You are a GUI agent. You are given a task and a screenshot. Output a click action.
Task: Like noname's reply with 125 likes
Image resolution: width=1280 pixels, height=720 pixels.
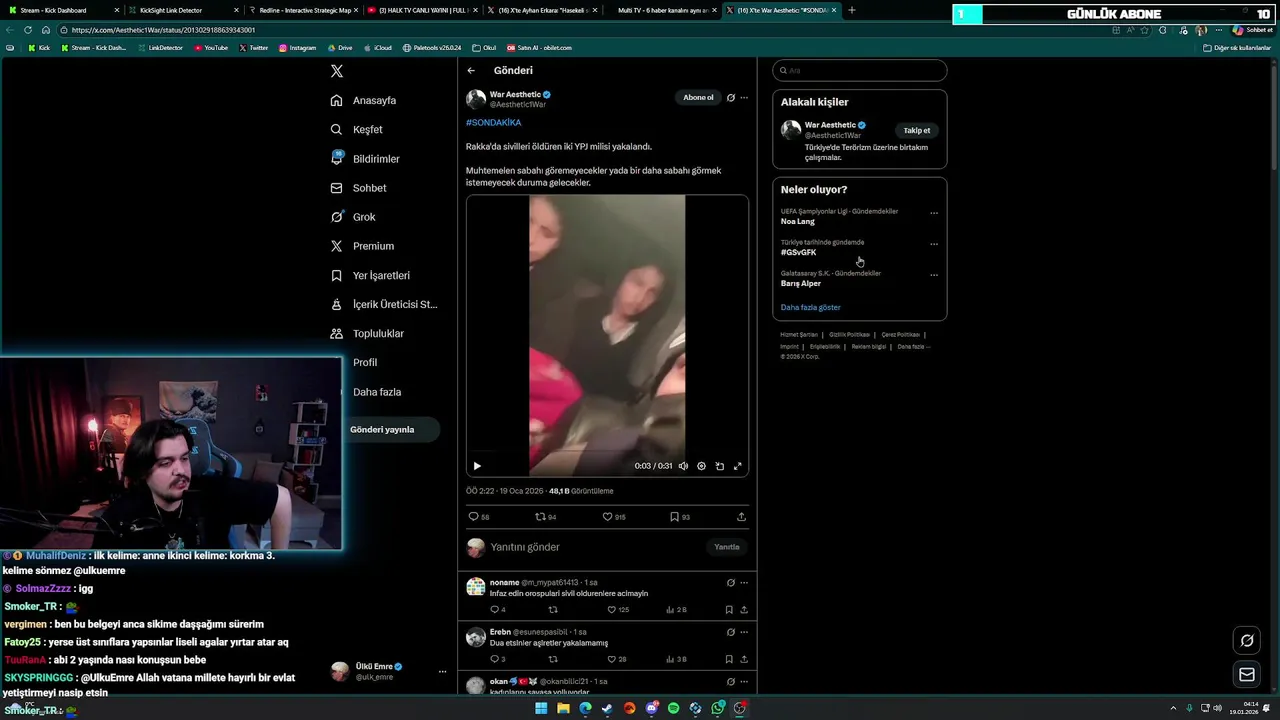[619, 610]
